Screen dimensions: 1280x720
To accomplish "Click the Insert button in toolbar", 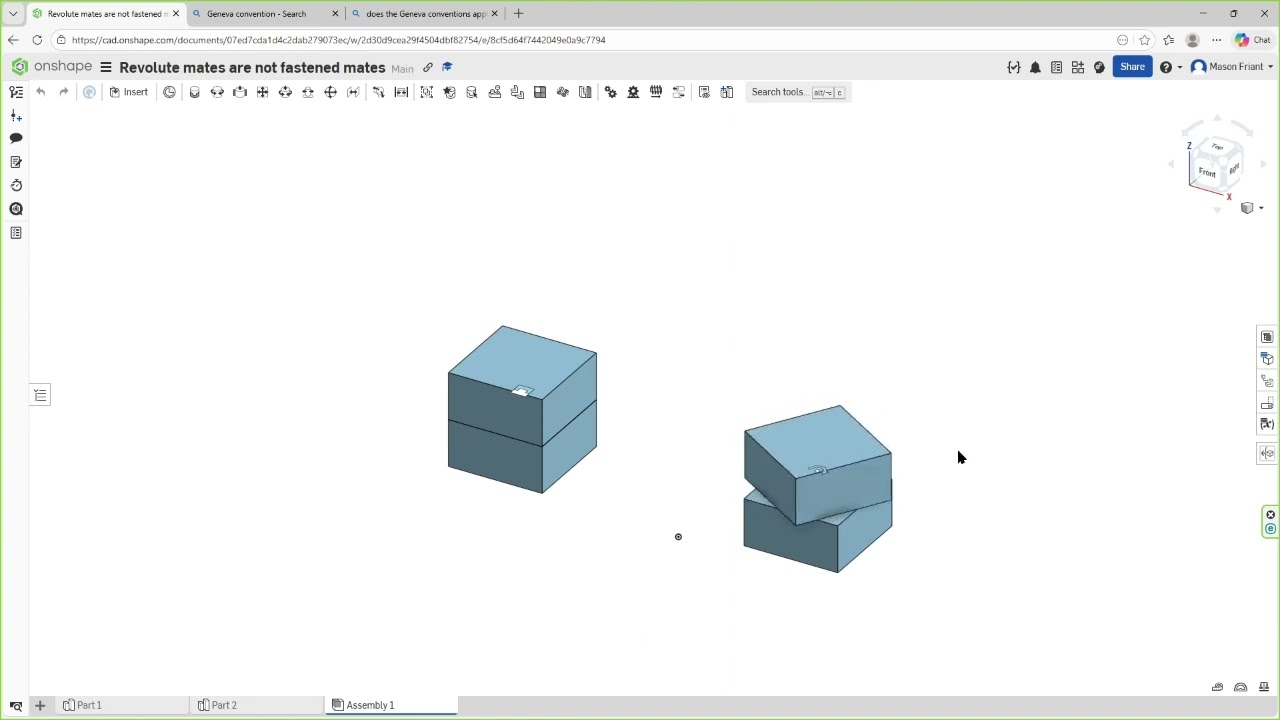I will (x=128, y=92).
